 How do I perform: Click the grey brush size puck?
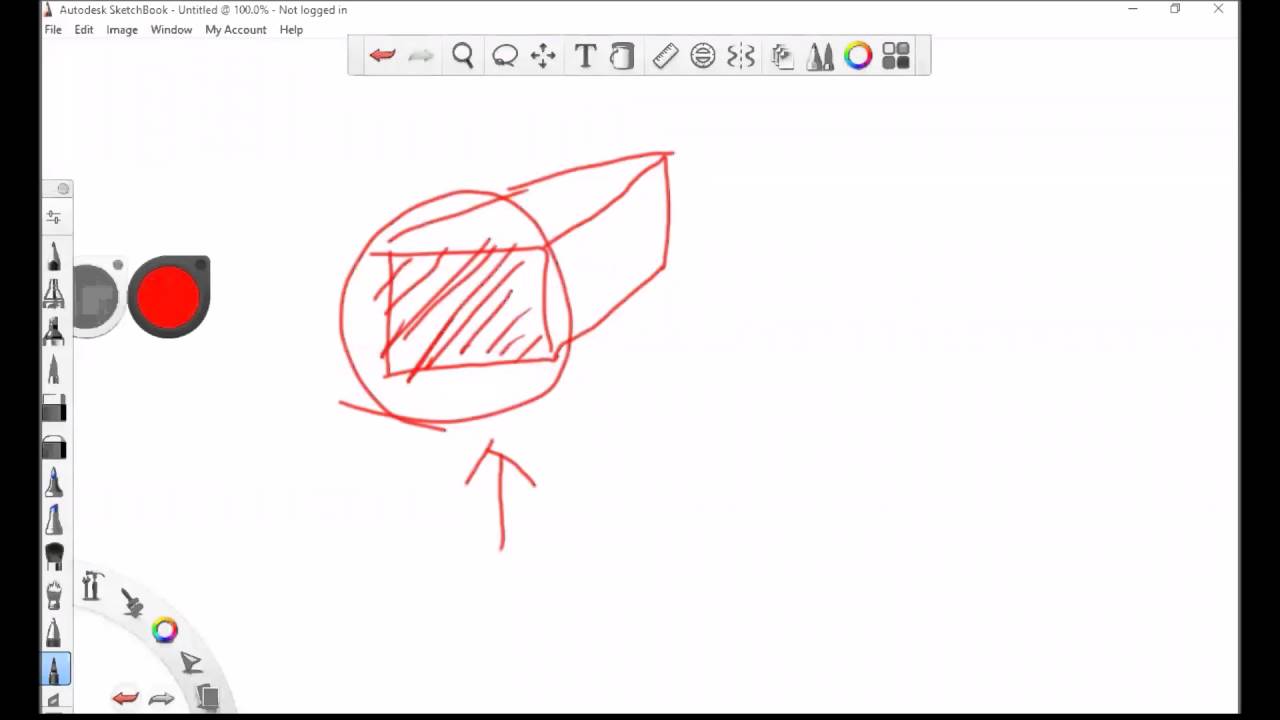point(96,297)
